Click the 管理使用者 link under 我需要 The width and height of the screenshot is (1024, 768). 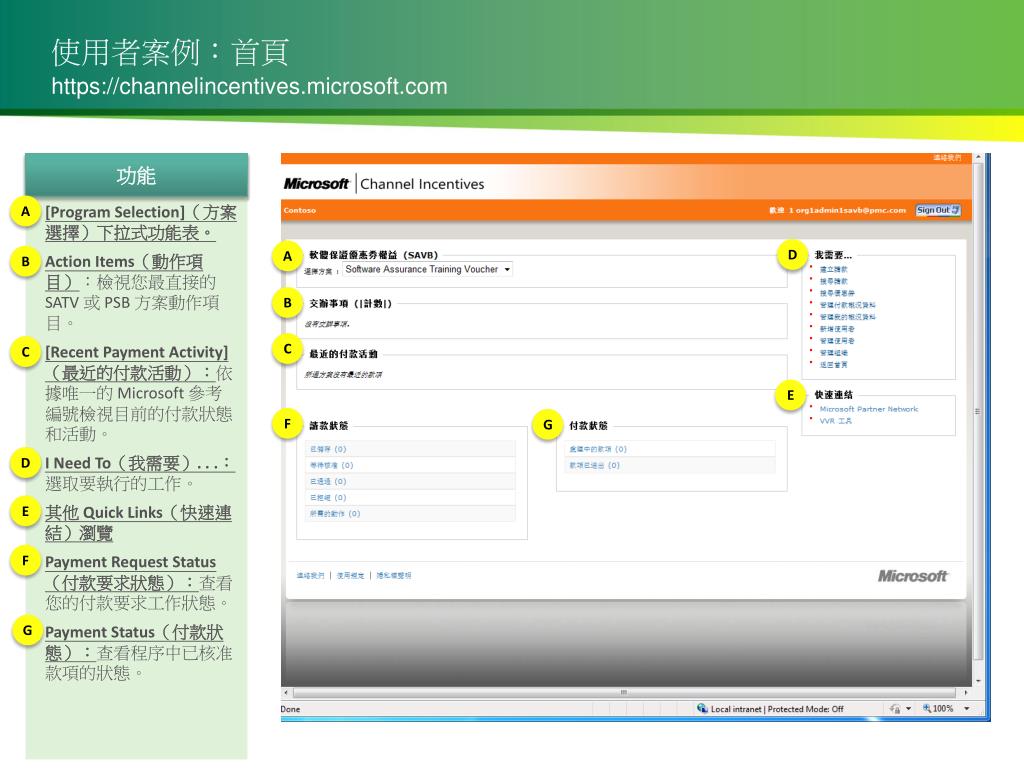tap(837, 341)
